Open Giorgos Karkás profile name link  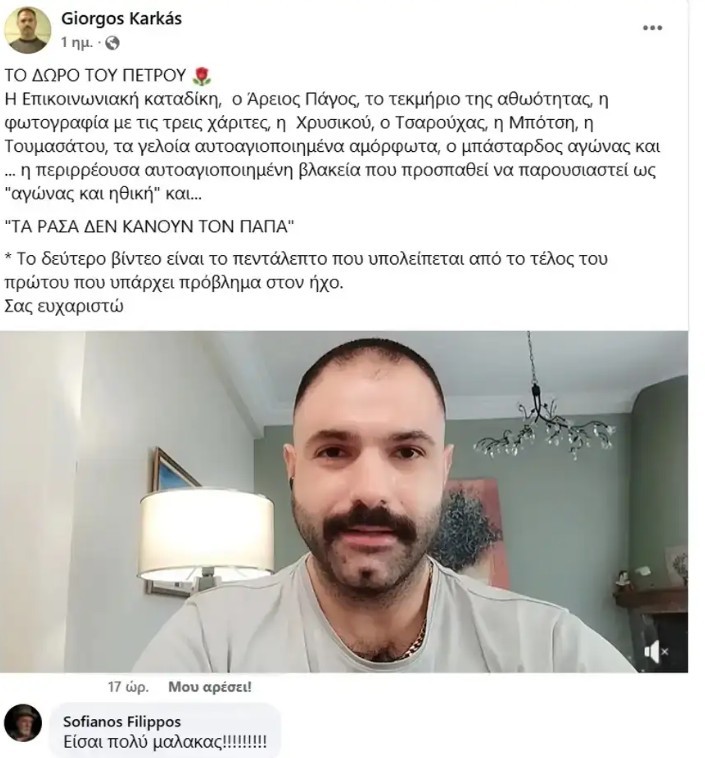pyautogui.click(x=121, y=18)
